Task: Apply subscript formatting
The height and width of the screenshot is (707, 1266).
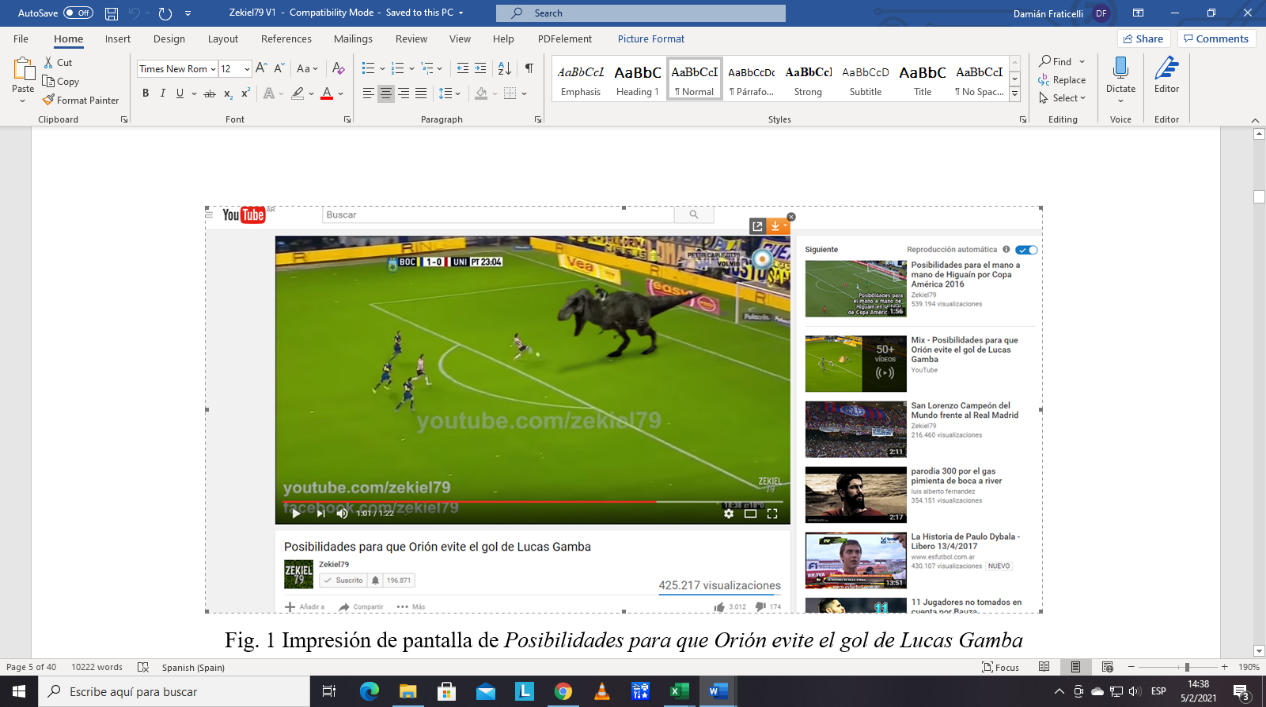Action: coord(229,93)
